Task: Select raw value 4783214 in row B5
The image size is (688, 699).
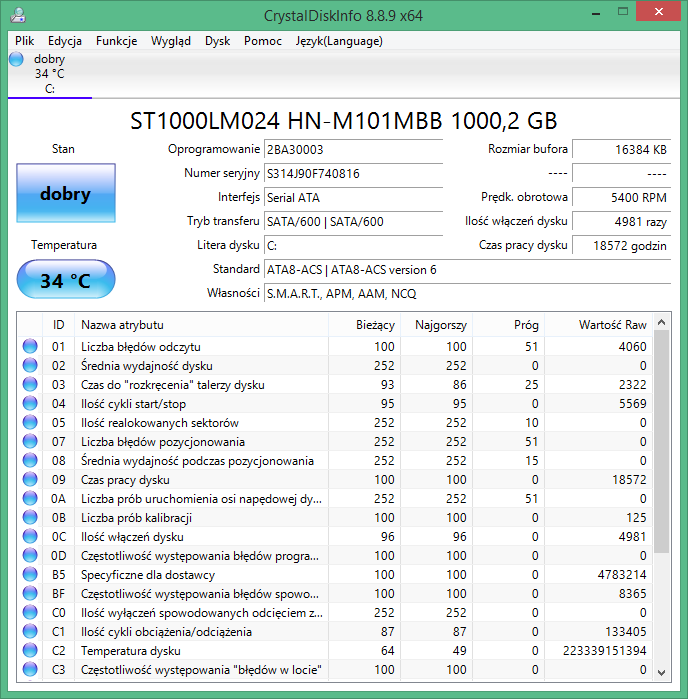Action: point(622,575)
